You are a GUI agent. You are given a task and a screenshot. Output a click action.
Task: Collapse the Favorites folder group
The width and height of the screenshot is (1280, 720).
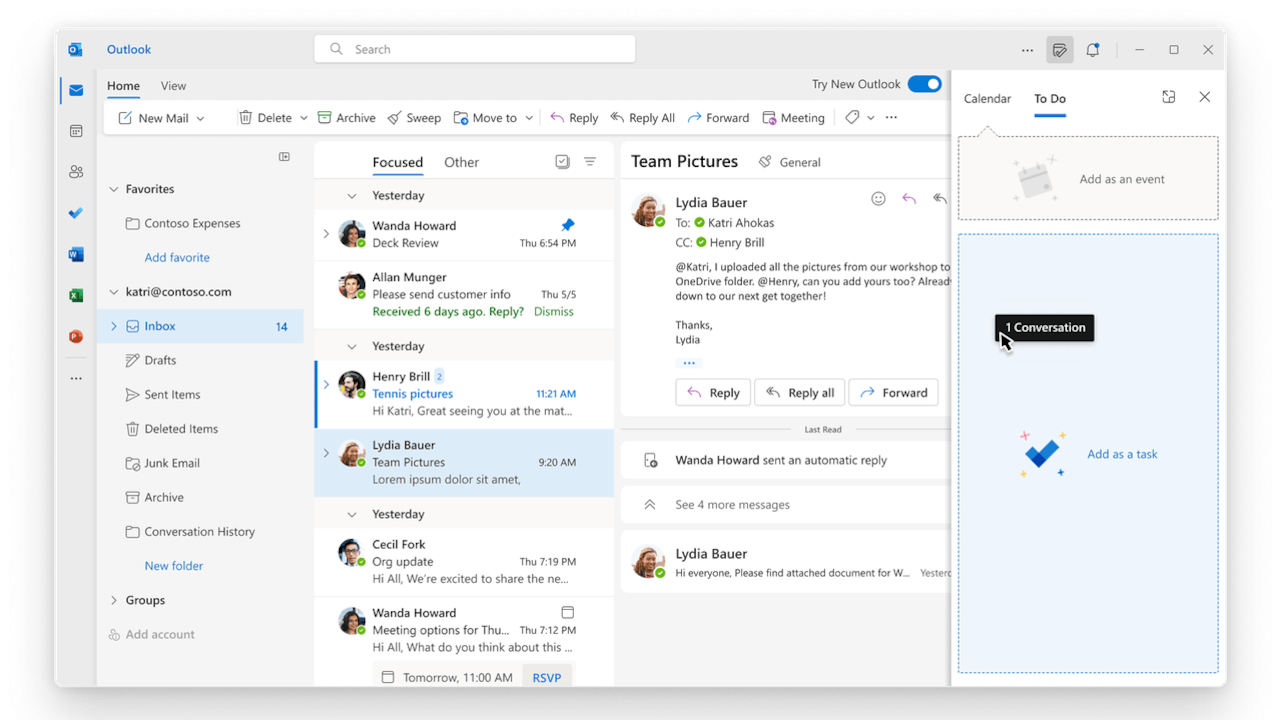114,189
